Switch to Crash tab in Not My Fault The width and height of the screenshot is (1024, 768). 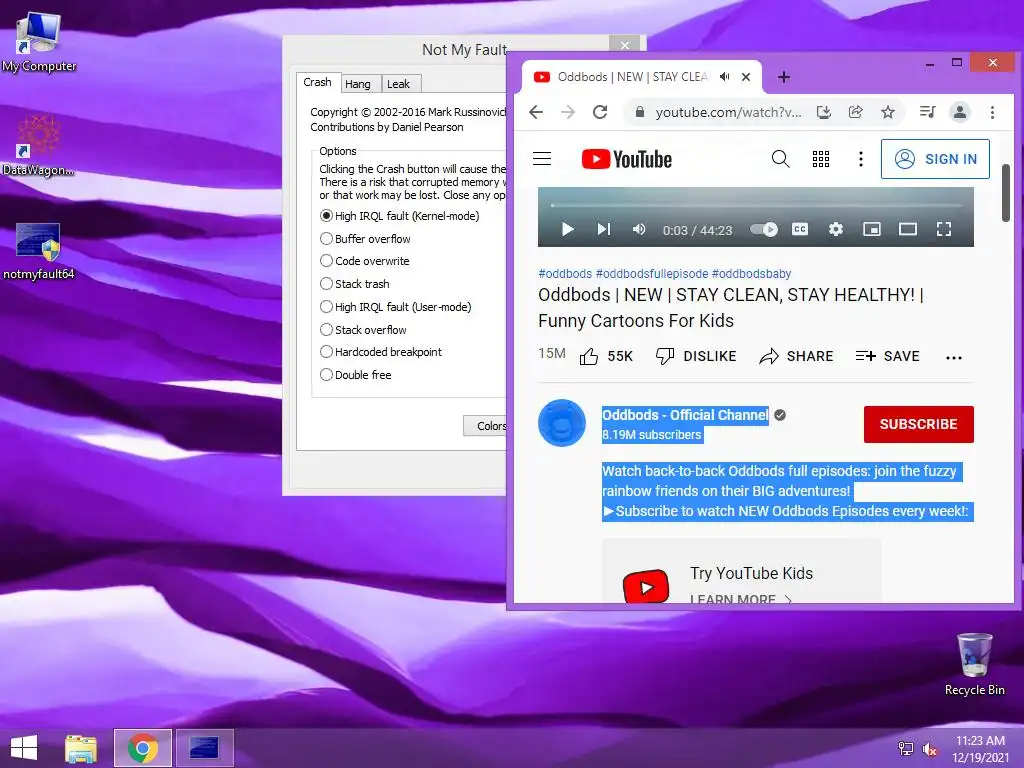[317, 82]
